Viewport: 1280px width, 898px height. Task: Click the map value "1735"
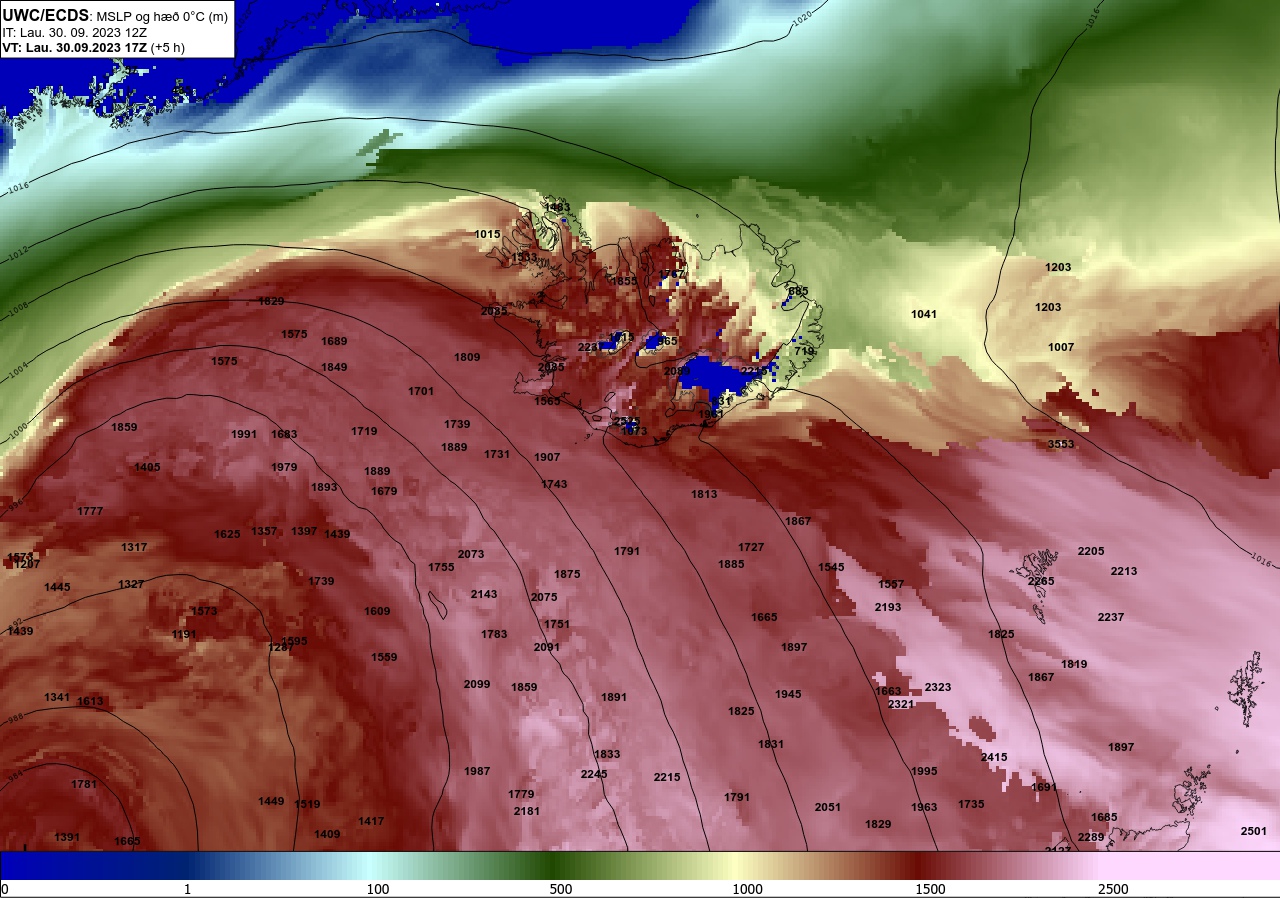pyautogui.click(x=971, y=804)
